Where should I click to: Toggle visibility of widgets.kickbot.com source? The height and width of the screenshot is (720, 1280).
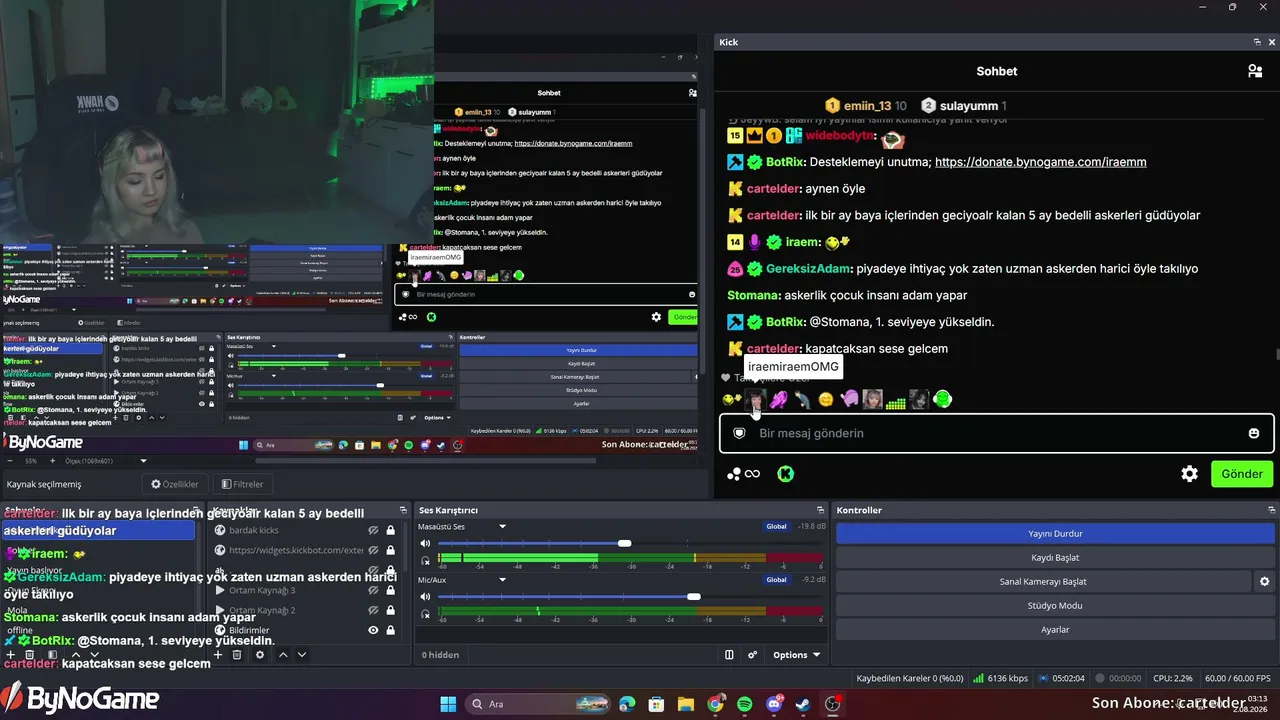click(373, 550)
